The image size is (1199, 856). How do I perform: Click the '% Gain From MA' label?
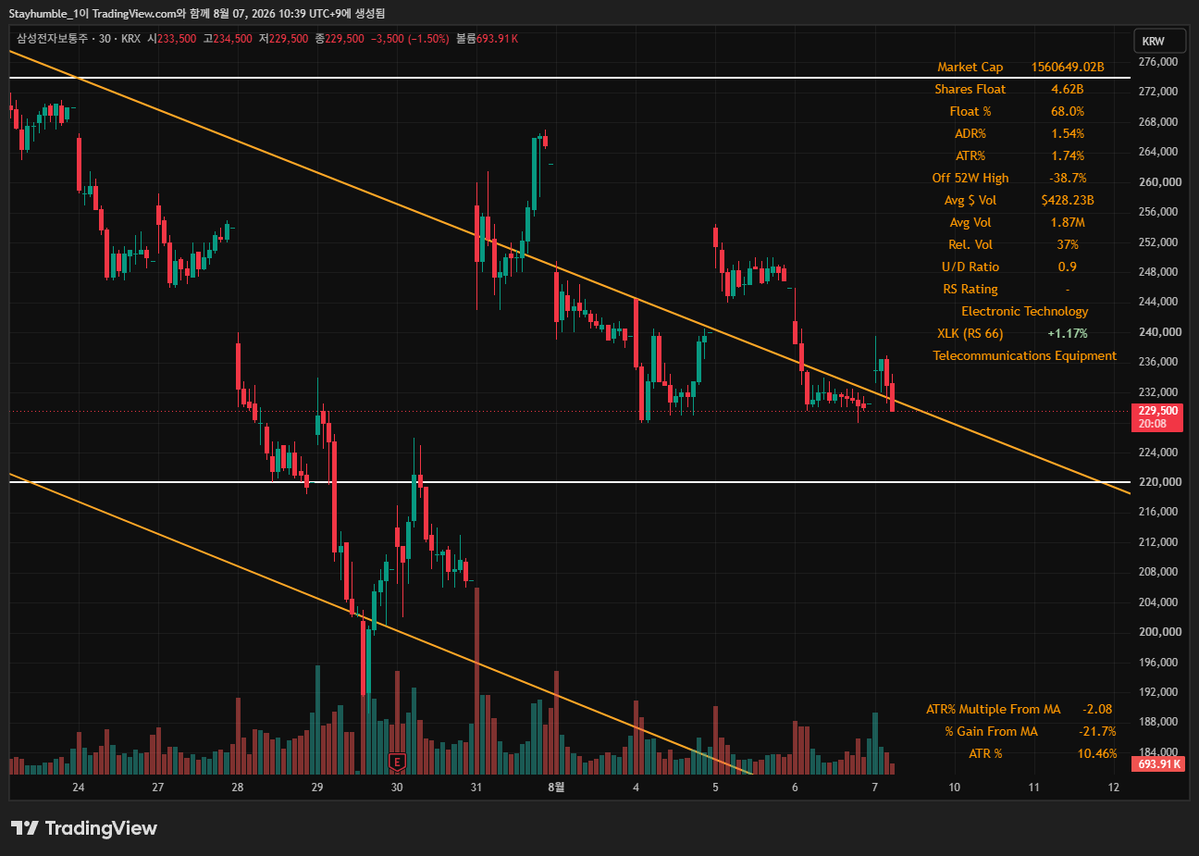click(991, 731)
